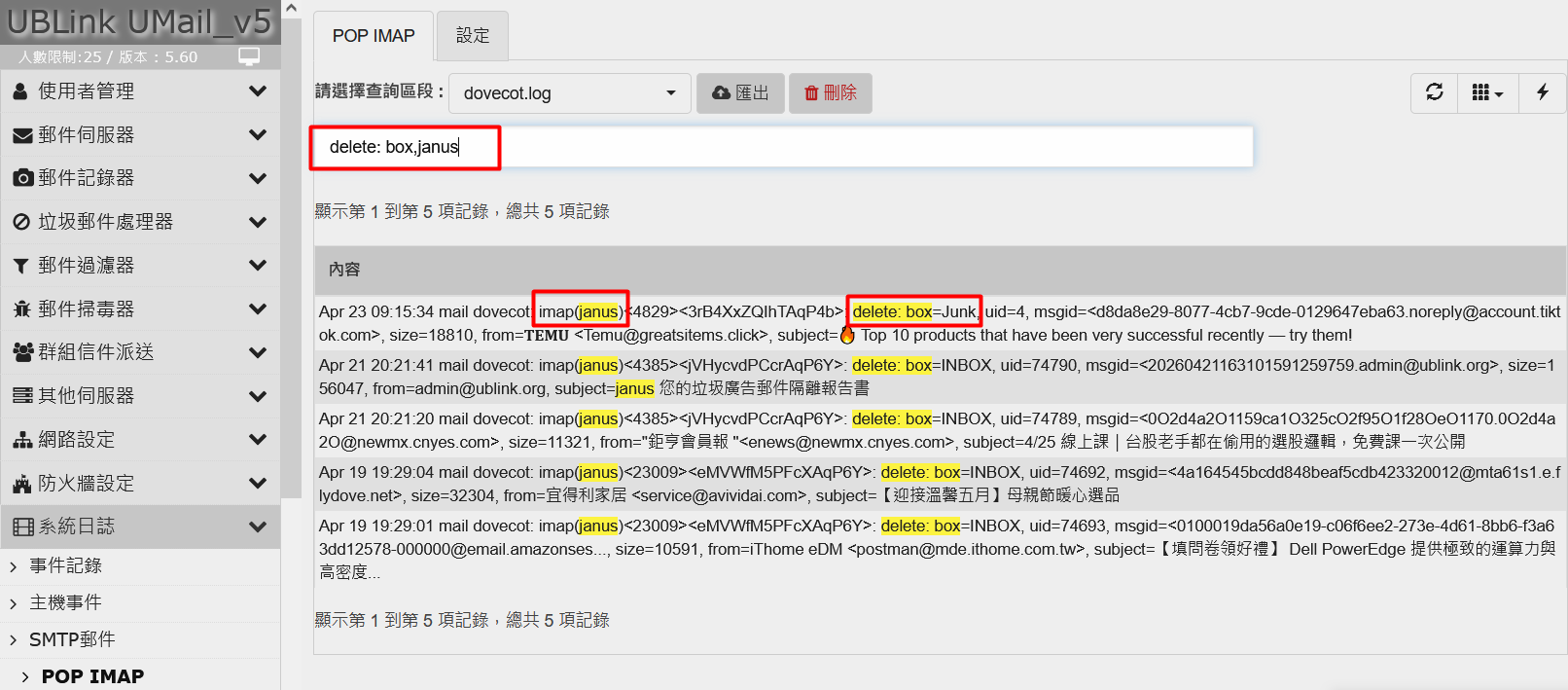This screenshot has width=1568, height=690.
Task: Select the POP IMAP tab
Action: coord(374,36)
